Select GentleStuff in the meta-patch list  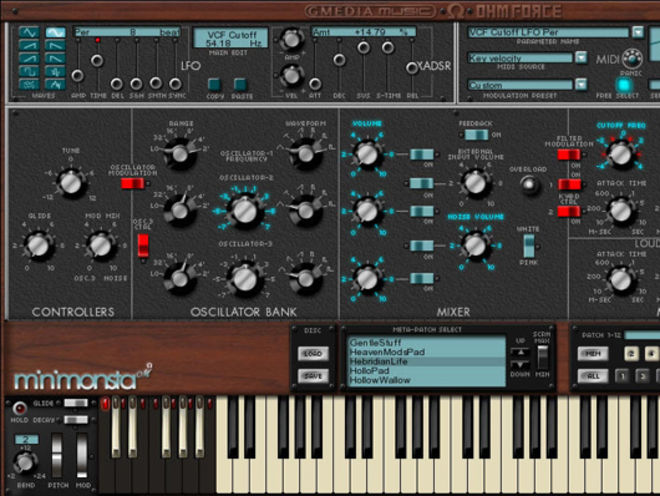coord(426,343)
